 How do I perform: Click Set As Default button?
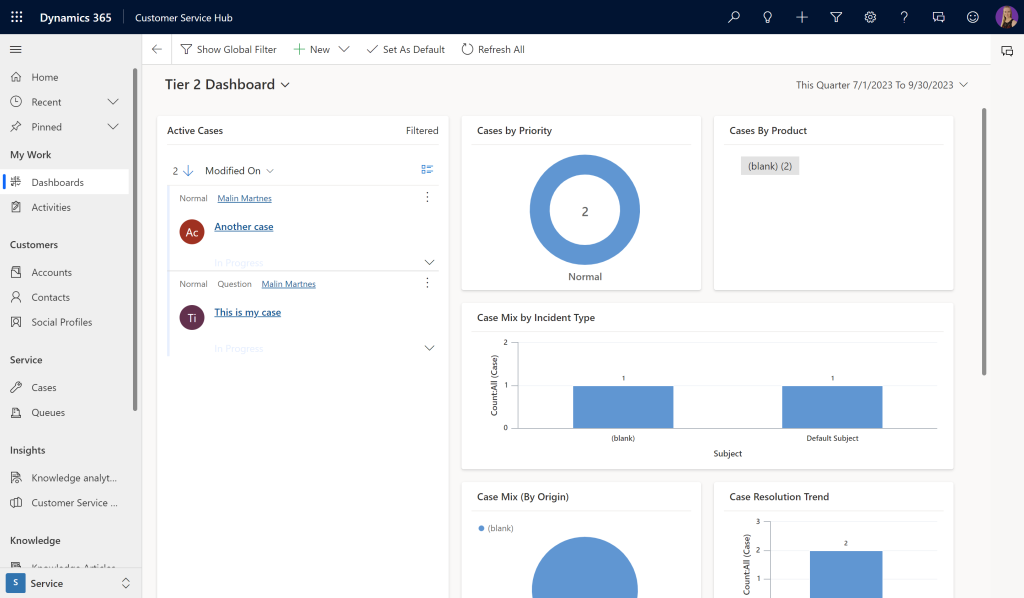click(405, 49)
